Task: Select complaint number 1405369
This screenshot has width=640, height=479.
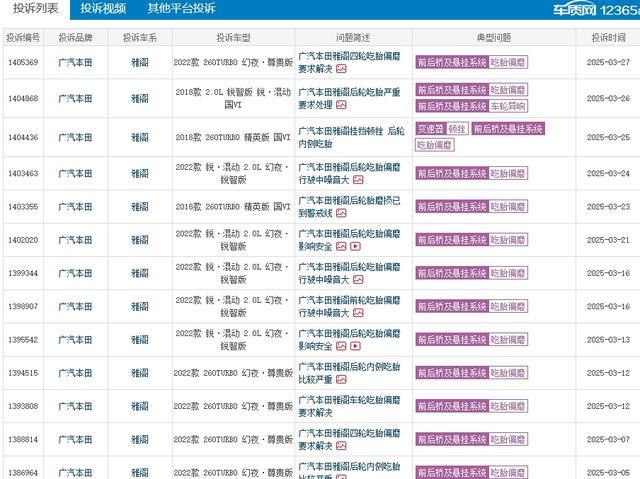Action: coord(23,62)
